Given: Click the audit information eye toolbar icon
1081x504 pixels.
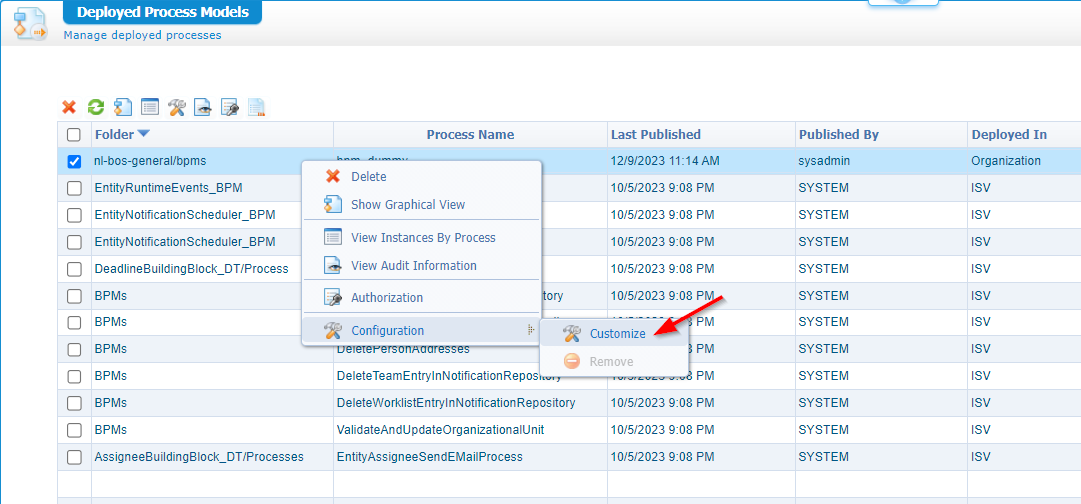Looking at the screenshot, I should pyautogui.click(x=203, y=107).
